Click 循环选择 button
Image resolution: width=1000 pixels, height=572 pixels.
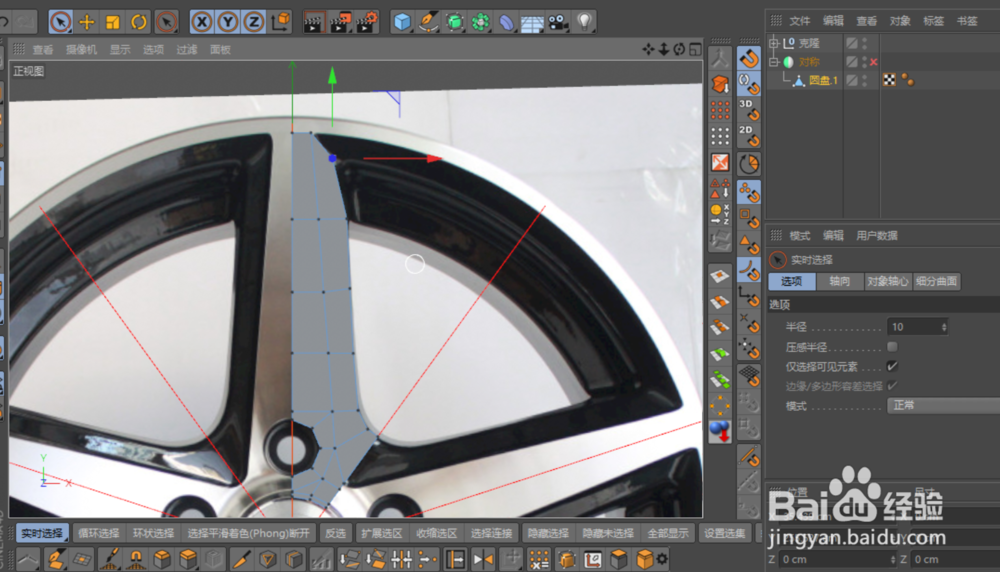point(99,533)
